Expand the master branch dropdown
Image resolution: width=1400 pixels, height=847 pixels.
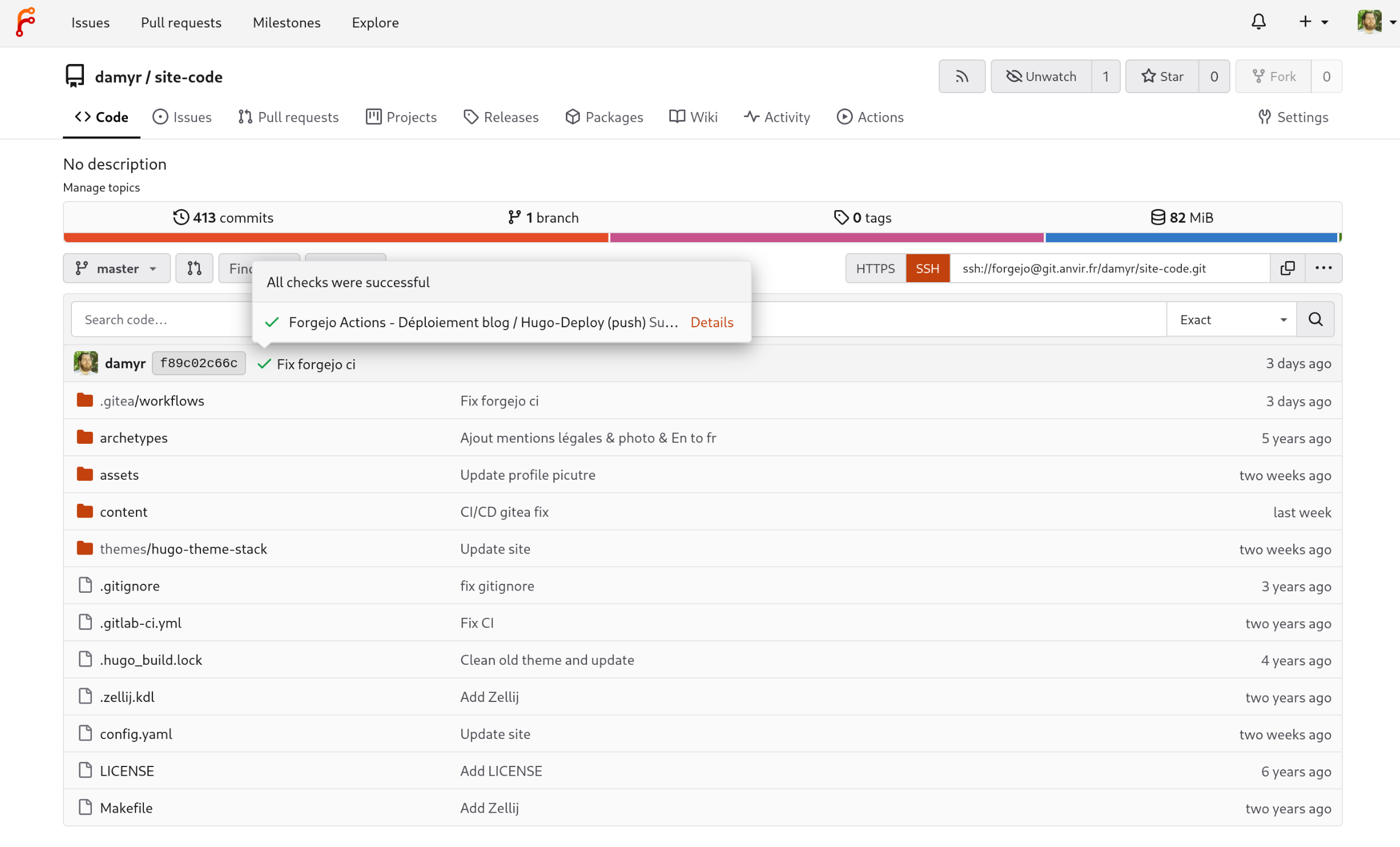pos(116,268)
